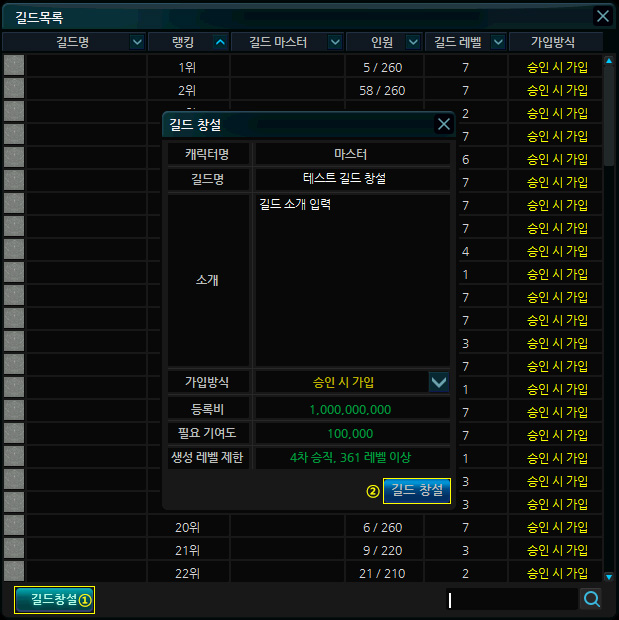
Task: Click the guild emblem of rank 1위
Action: (14, 67)
